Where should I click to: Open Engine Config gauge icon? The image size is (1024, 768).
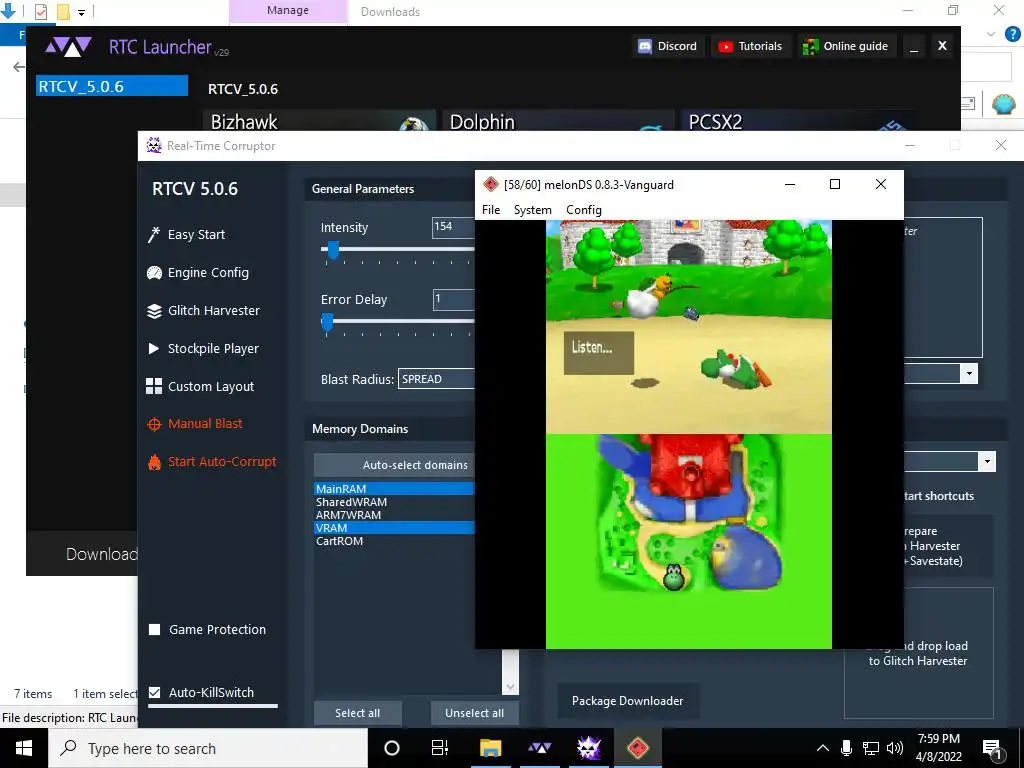click(x=154, y=273)
